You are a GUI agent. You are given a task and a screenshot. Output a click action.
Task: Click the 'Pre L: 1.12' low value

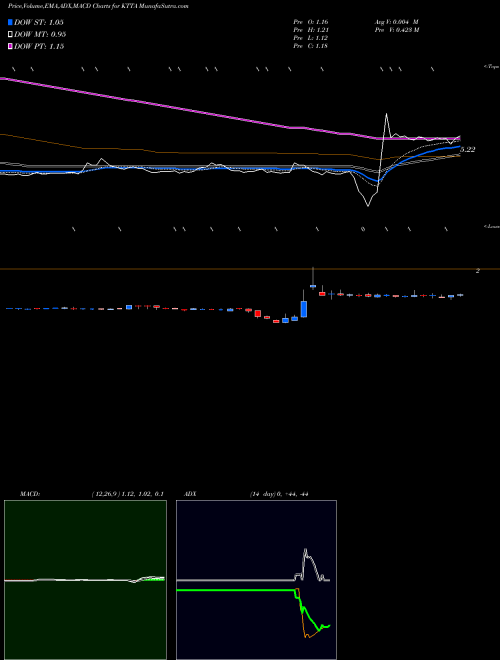tap(311, 38)
